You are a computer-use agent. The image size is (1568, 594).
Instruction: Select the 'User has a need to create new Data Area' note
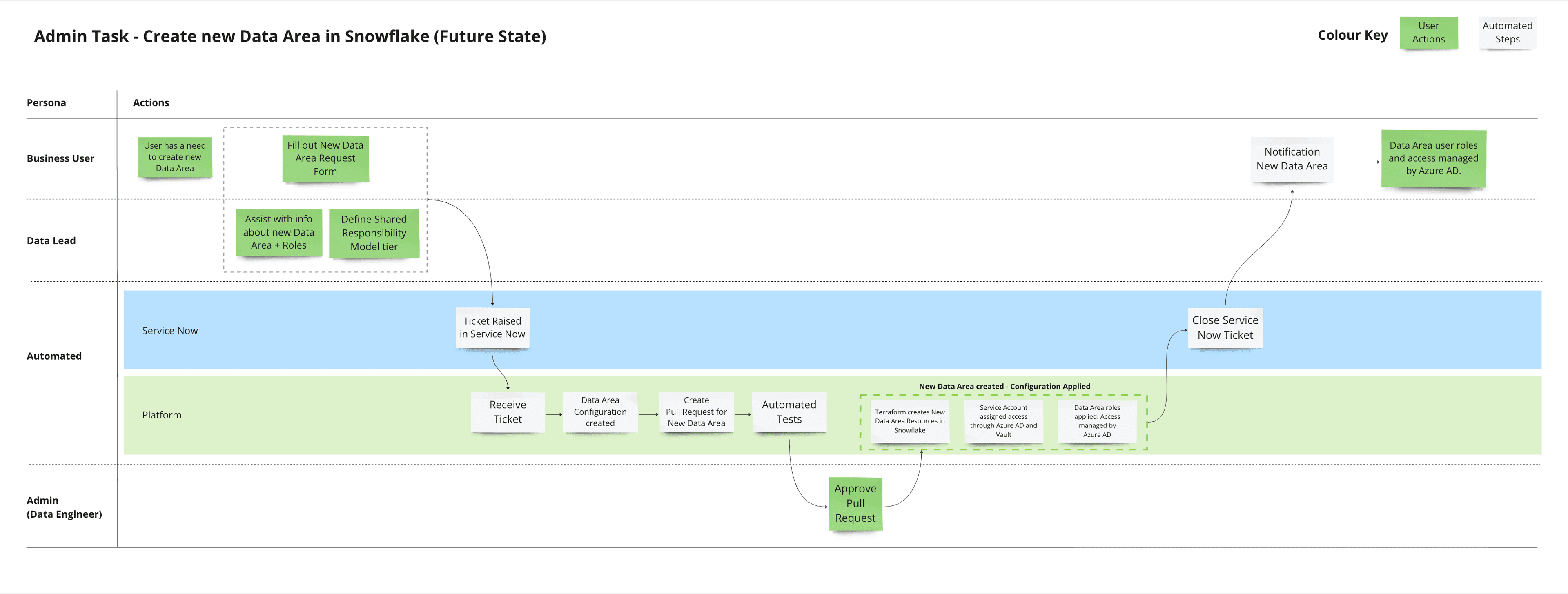click(175, 157)
